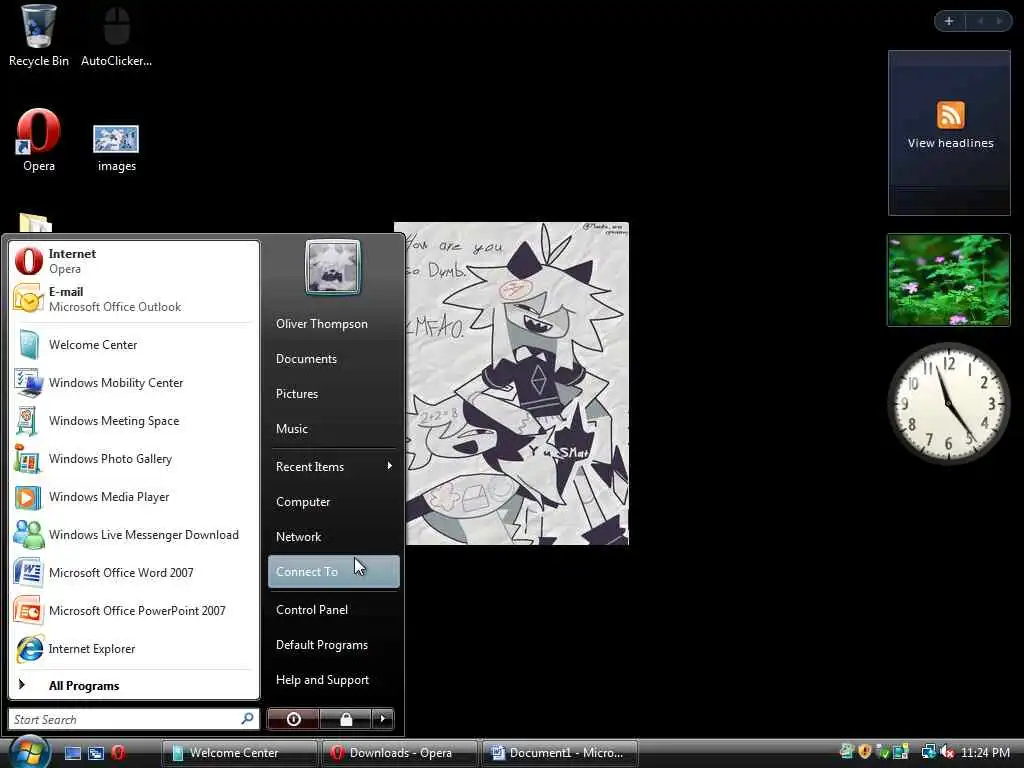This screenshot has width=1024, height=768.
Task: Click the Start Search input field
Action: [133, 719]
